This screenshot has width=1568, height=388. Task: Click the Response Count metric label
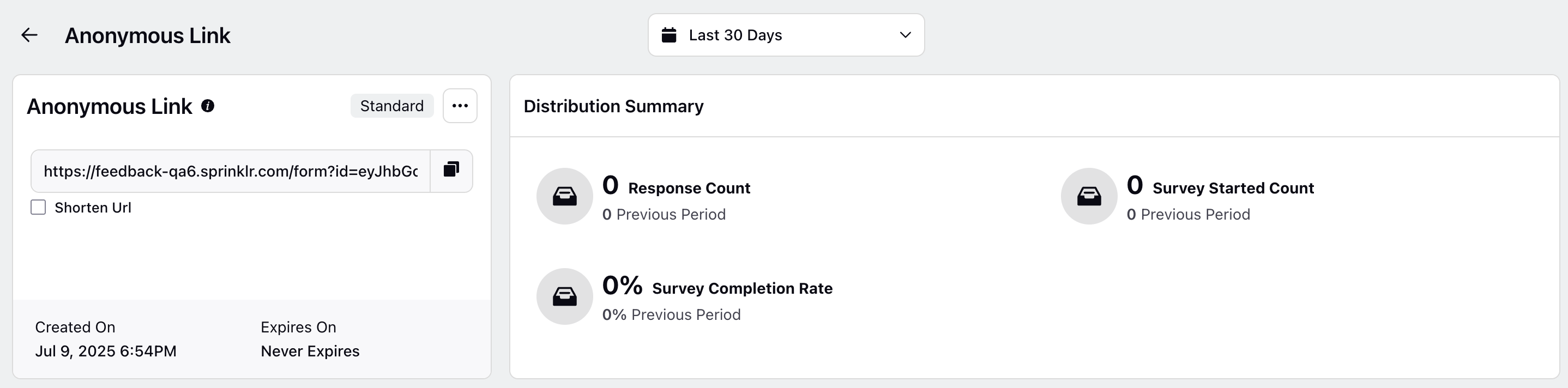pos(689,188)
